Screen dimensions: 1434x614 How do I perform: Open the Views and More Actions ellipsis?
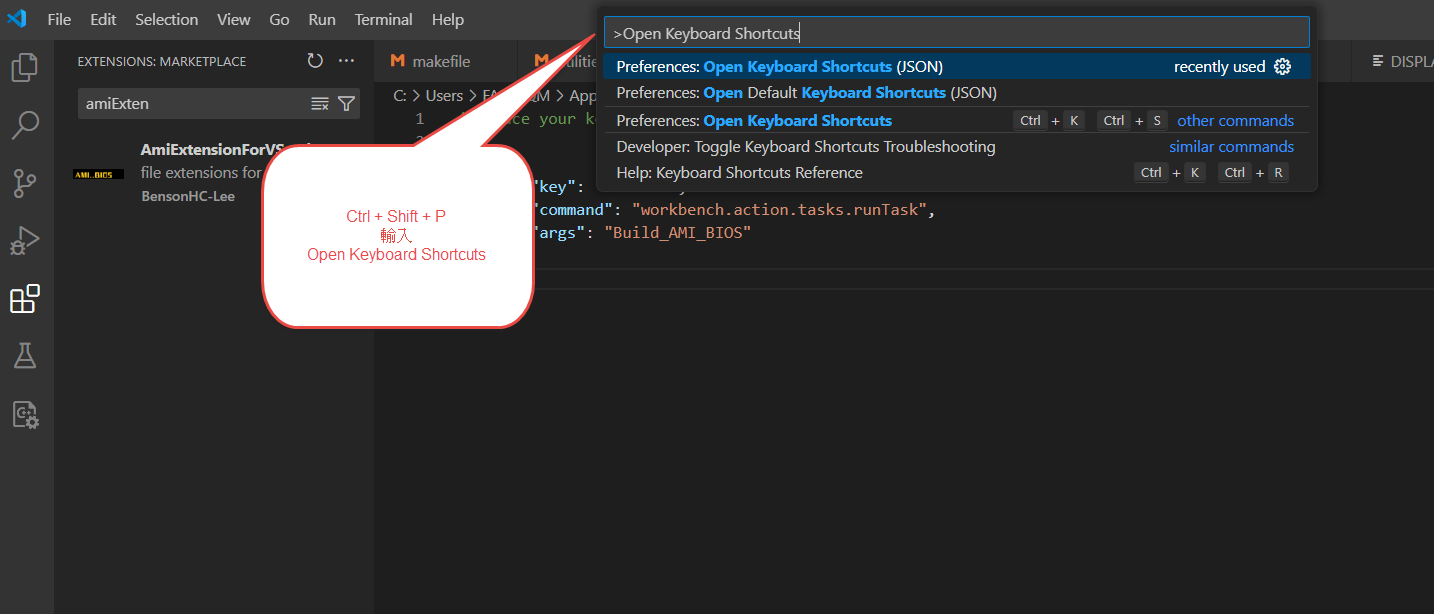(346, 61)
